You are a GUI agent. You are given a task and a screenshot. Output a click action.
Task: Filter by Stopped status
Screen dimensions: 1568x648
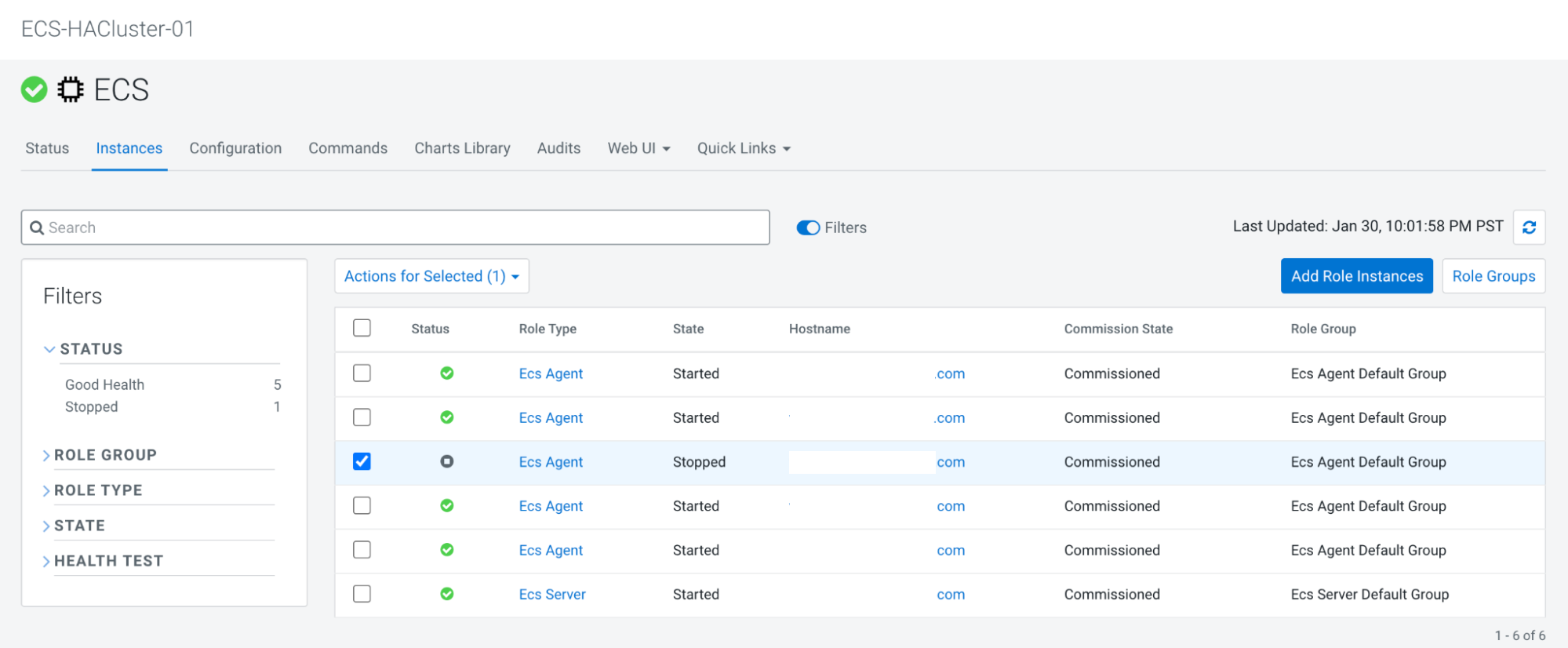92,406
